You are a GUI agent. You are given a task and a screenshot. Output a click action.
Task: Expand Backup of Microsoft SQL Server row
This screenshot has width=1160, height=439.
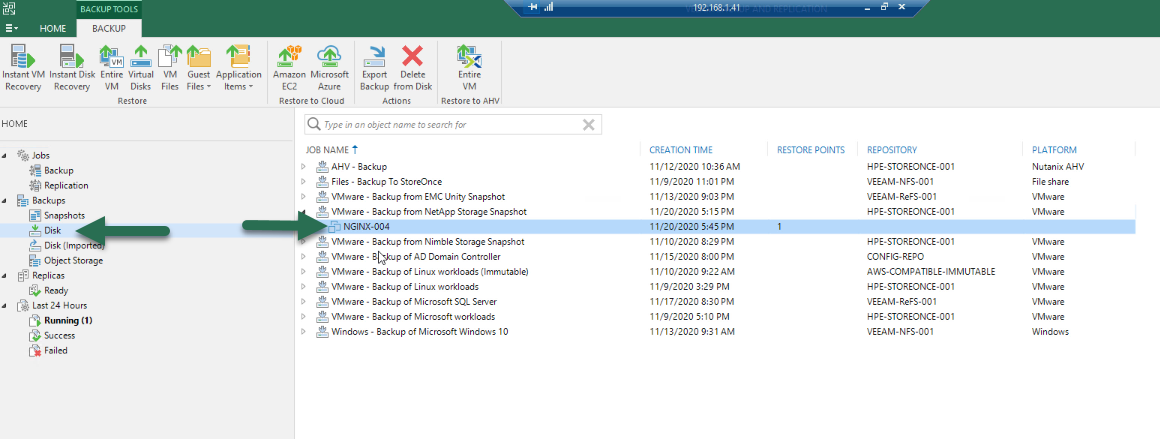(303, 301)
